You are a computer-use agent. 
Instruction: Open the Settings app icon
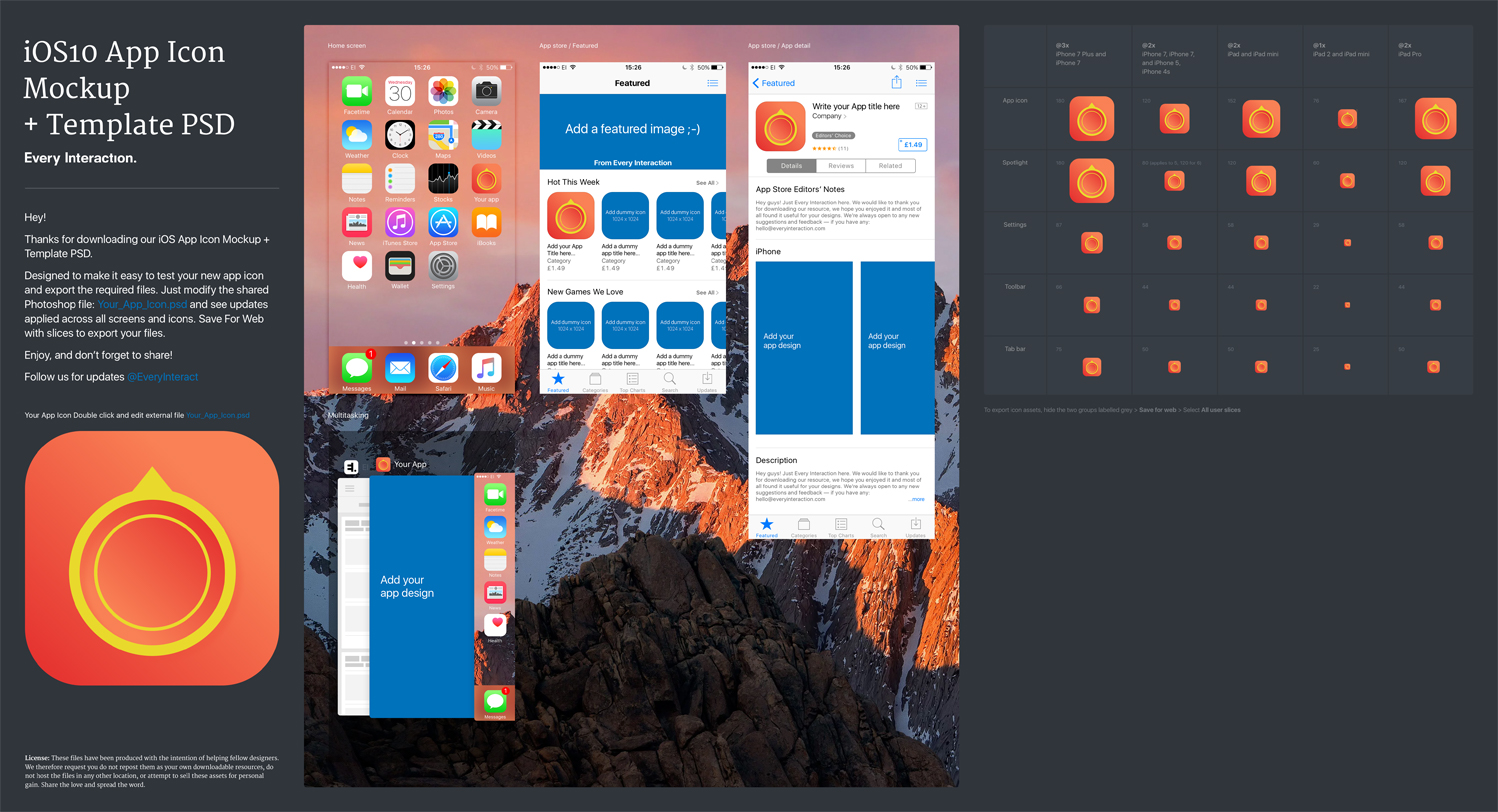click(x=443, y=265)
